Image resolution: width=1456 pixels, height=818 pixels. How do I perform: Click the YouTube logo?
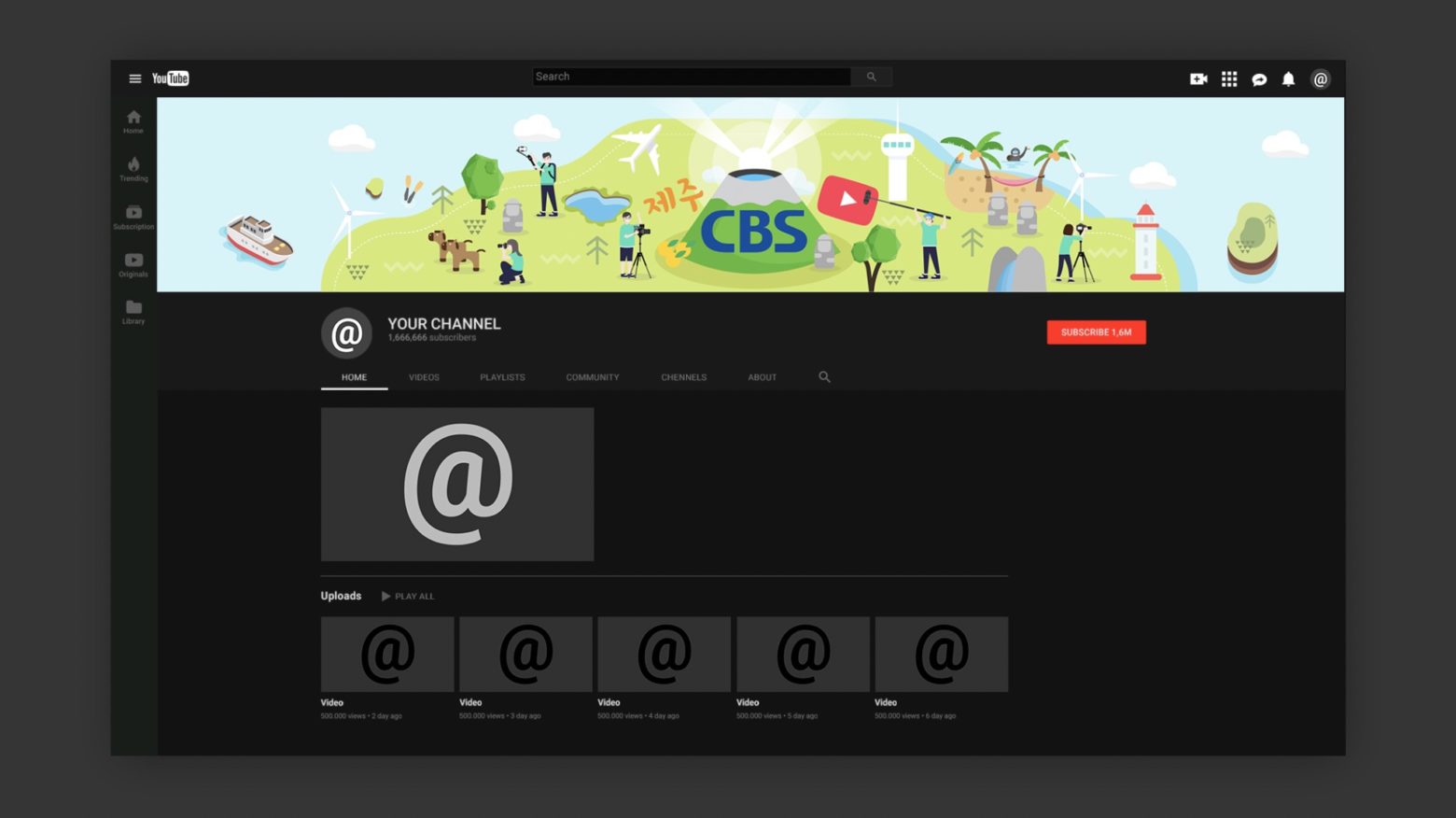[x=171, y=78]
